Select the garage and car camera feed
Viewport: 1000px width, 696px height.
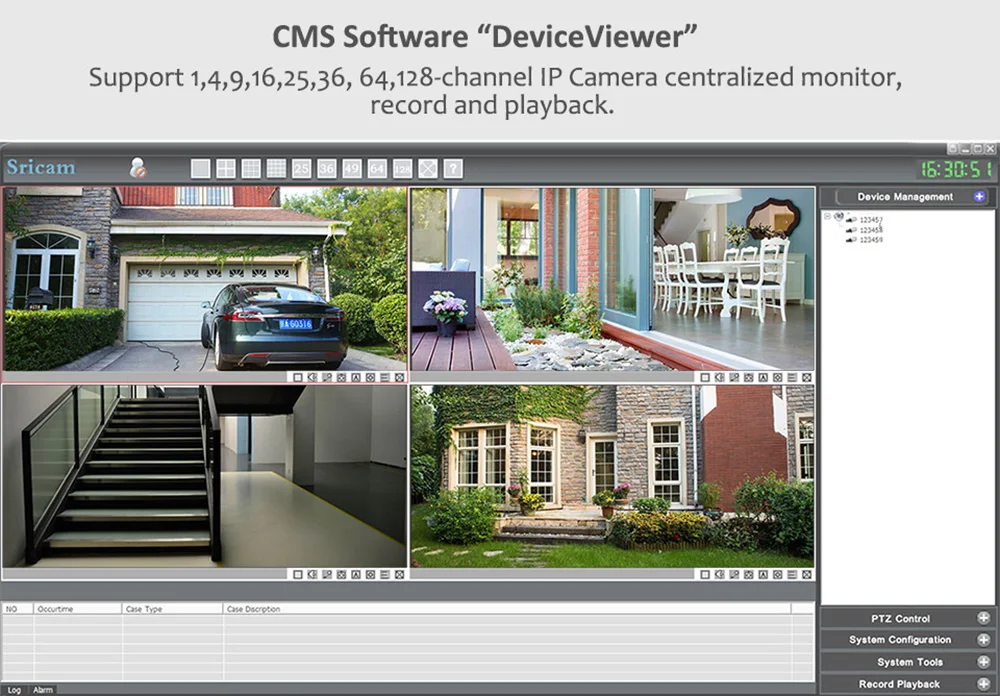[205, 279]
